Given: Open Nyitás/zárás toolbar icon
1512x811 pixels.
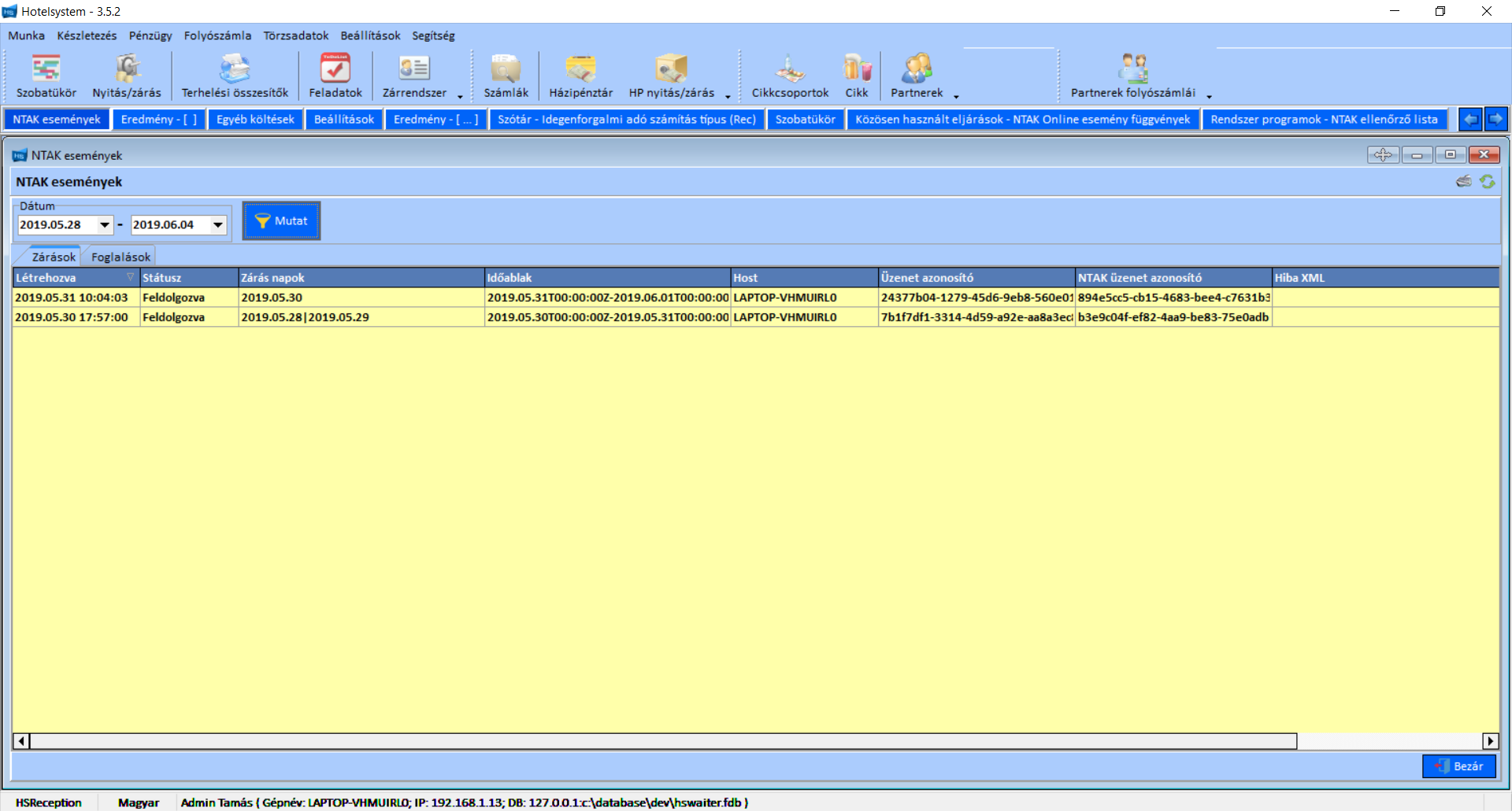Looking at the screenshot, I should coord(127,76).
